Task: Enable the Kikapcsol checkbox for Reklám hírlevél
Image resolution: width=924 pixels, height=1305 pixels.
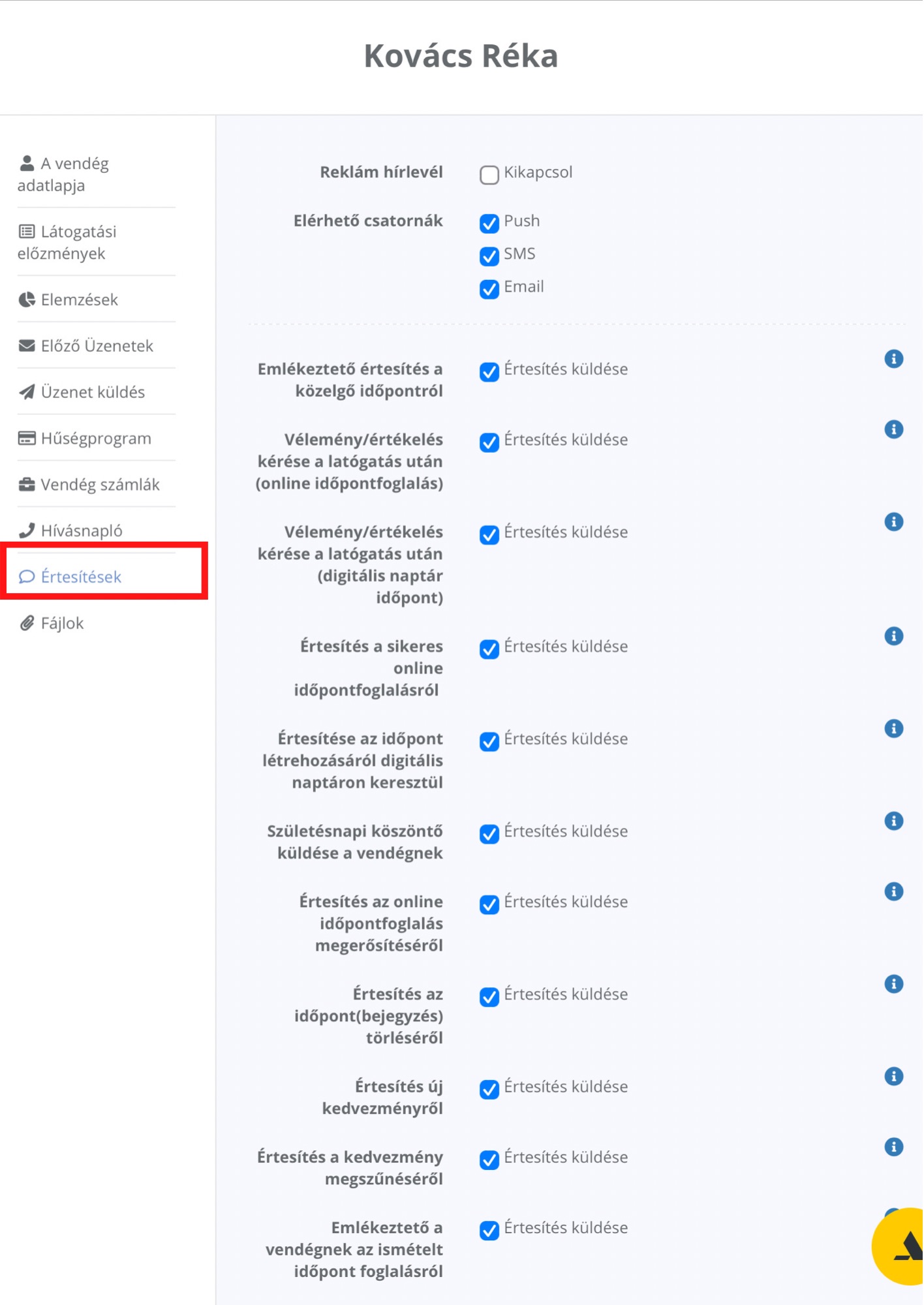Action: (489, 174)
